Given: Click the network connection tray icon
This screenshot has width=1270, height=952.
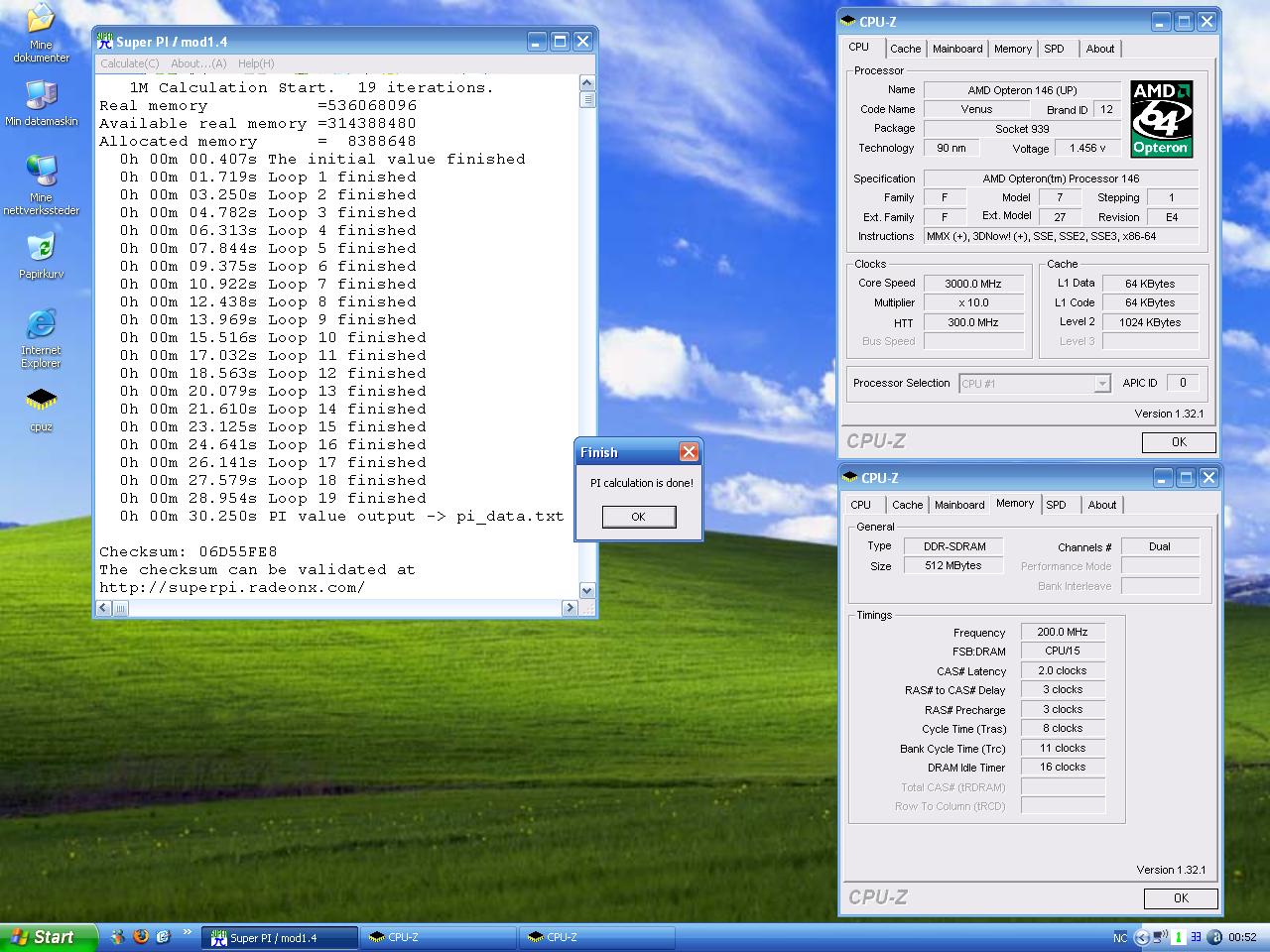Looking at the screenshot, I should pyautogui.click(x=1159, y=937).
